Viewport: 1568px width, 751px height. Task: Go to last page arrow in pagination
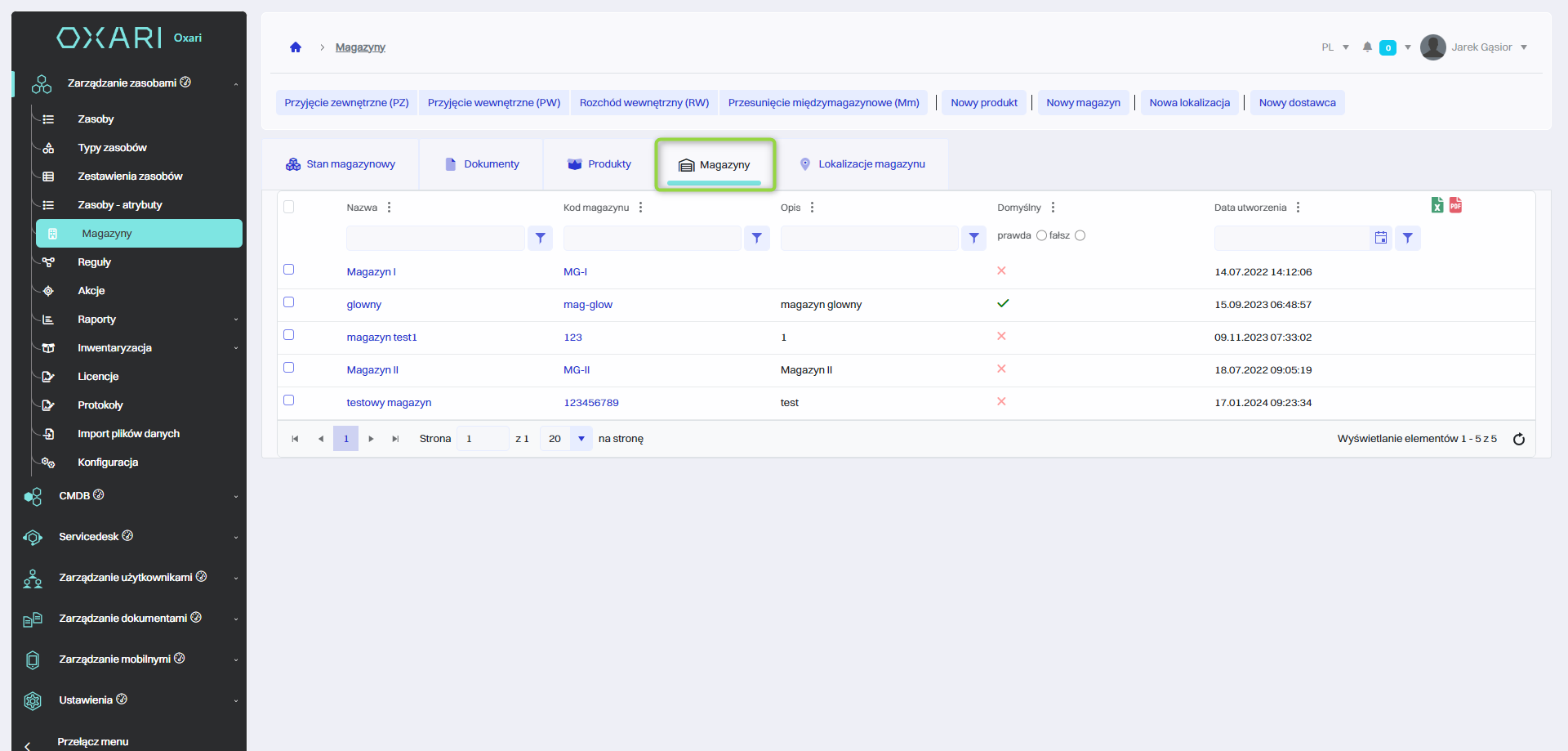tap(395, 439)
